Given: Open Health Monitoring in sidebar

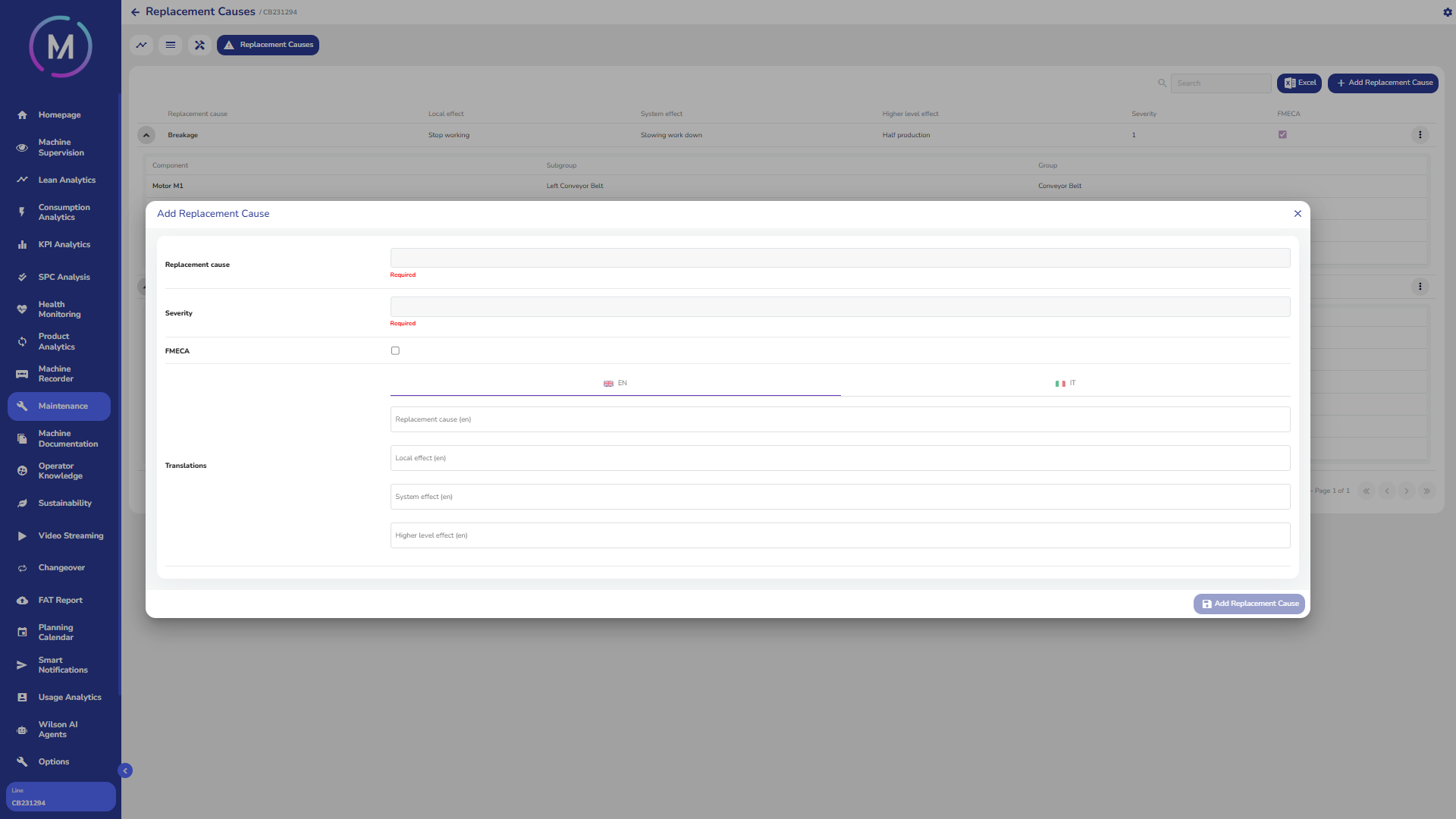Looking at the screenshot, I should coord(59,309).
